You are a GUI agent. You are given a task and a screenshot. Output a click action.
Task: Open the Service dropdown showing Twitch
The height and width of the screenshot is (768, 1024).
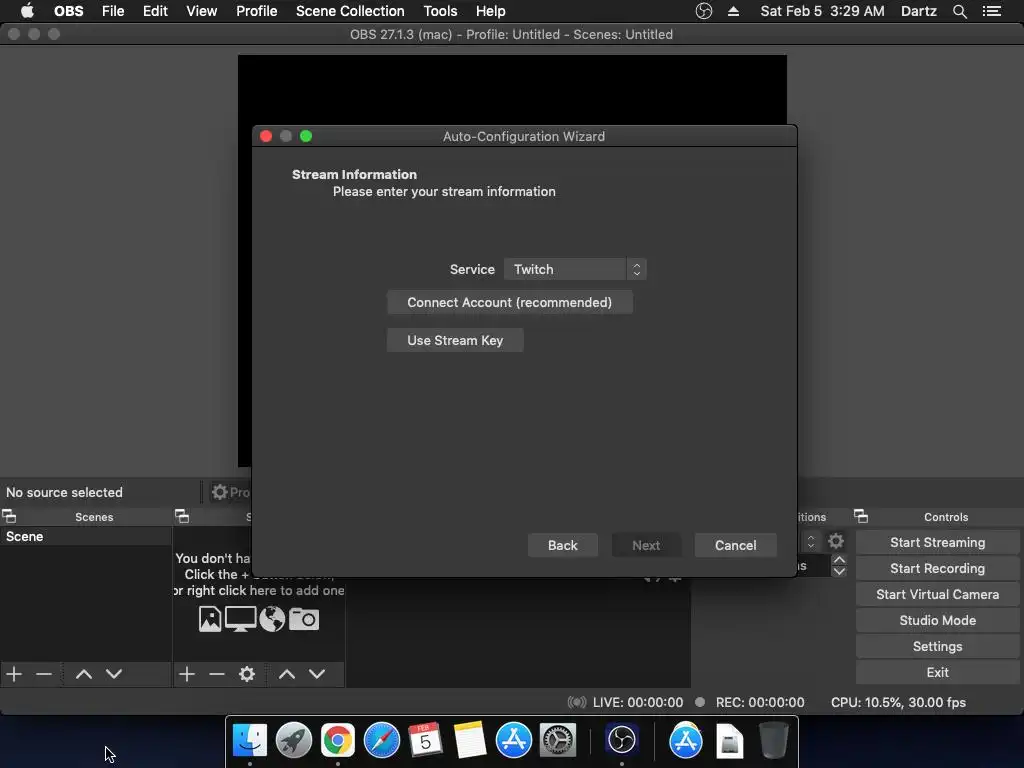(575, 269)
